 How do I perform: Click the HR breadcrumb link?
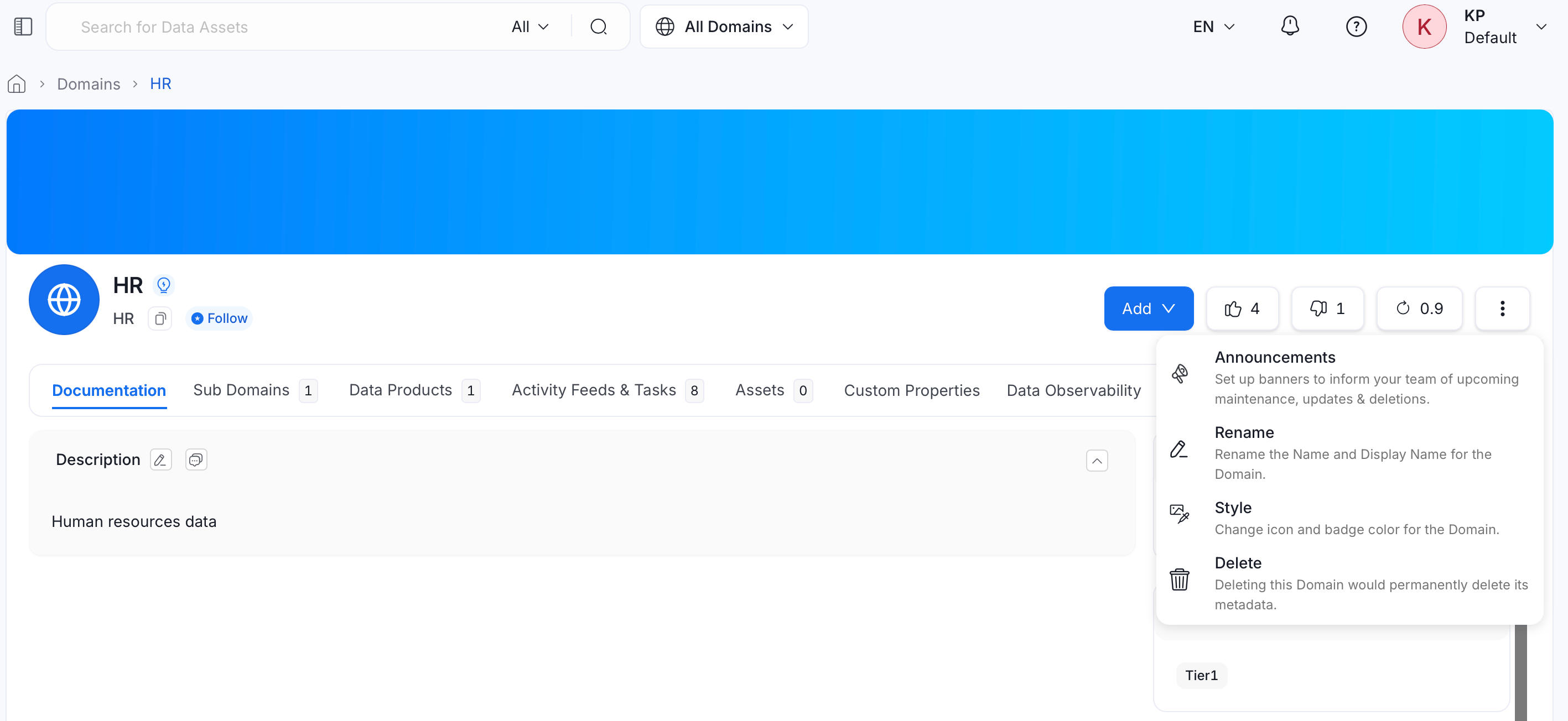coord(160,84)
